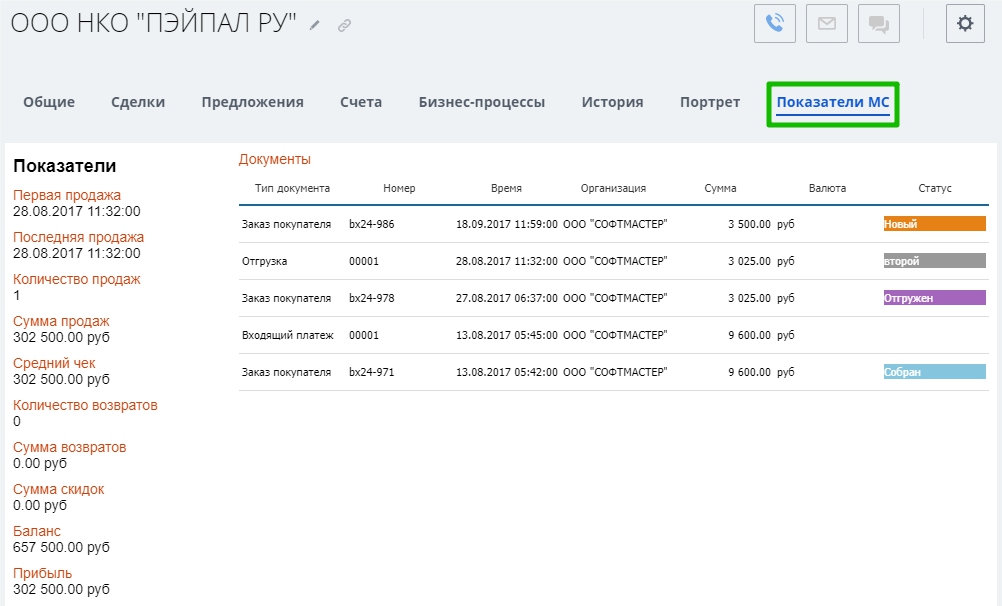Image resolution: width=1002 pixels, height=606 pixels.
Task: Open the Сделки tab
Action: tap(138, 102)
